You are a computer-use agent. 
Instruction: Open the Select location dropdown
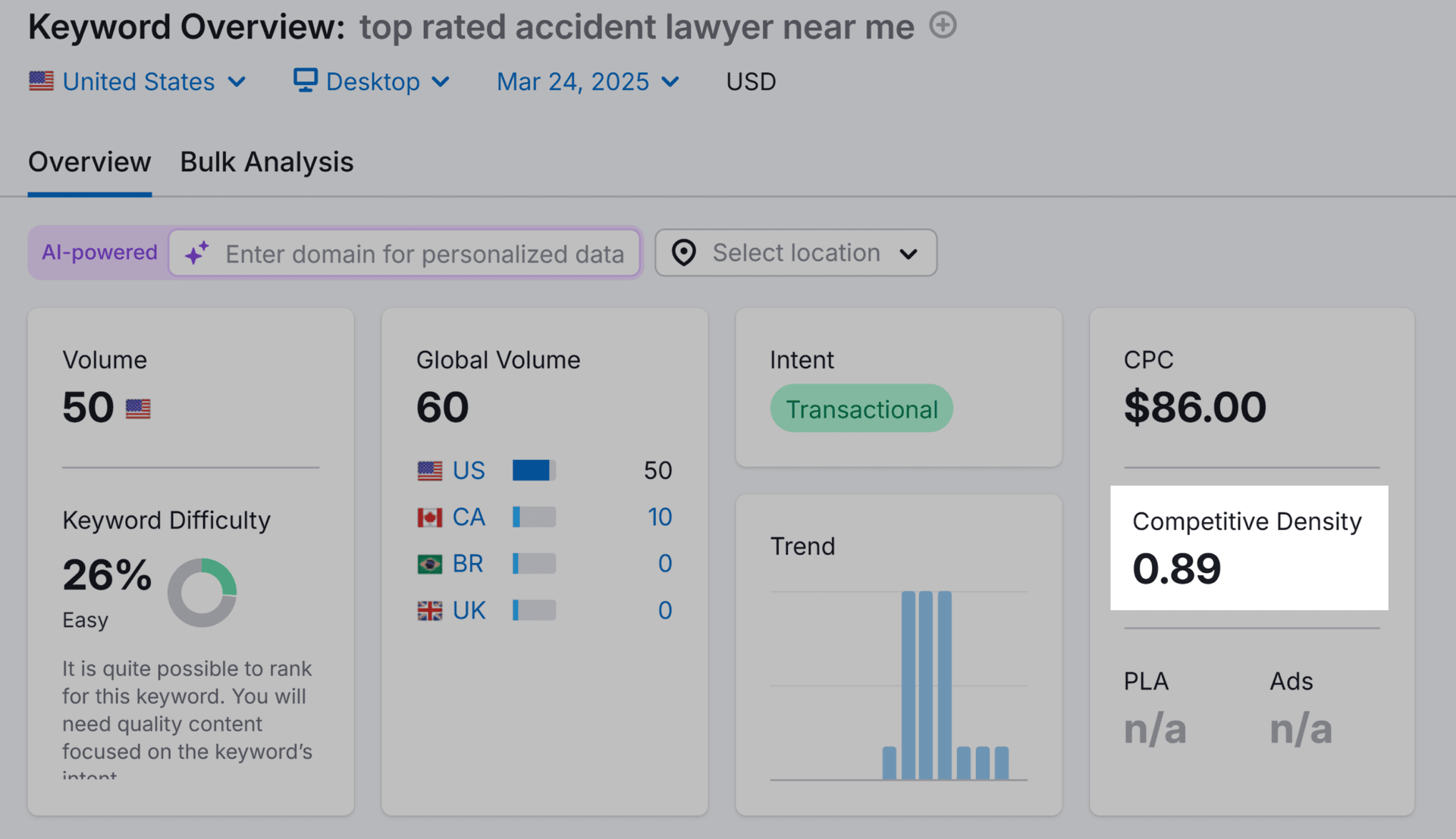(795, 253)
